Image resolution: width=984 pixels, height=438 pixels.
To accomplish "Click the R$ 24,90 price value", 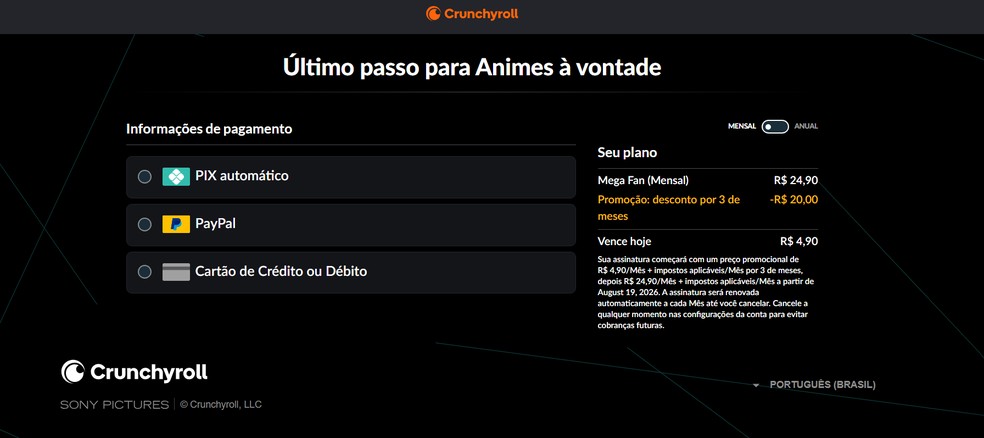I will coord(796,181).
